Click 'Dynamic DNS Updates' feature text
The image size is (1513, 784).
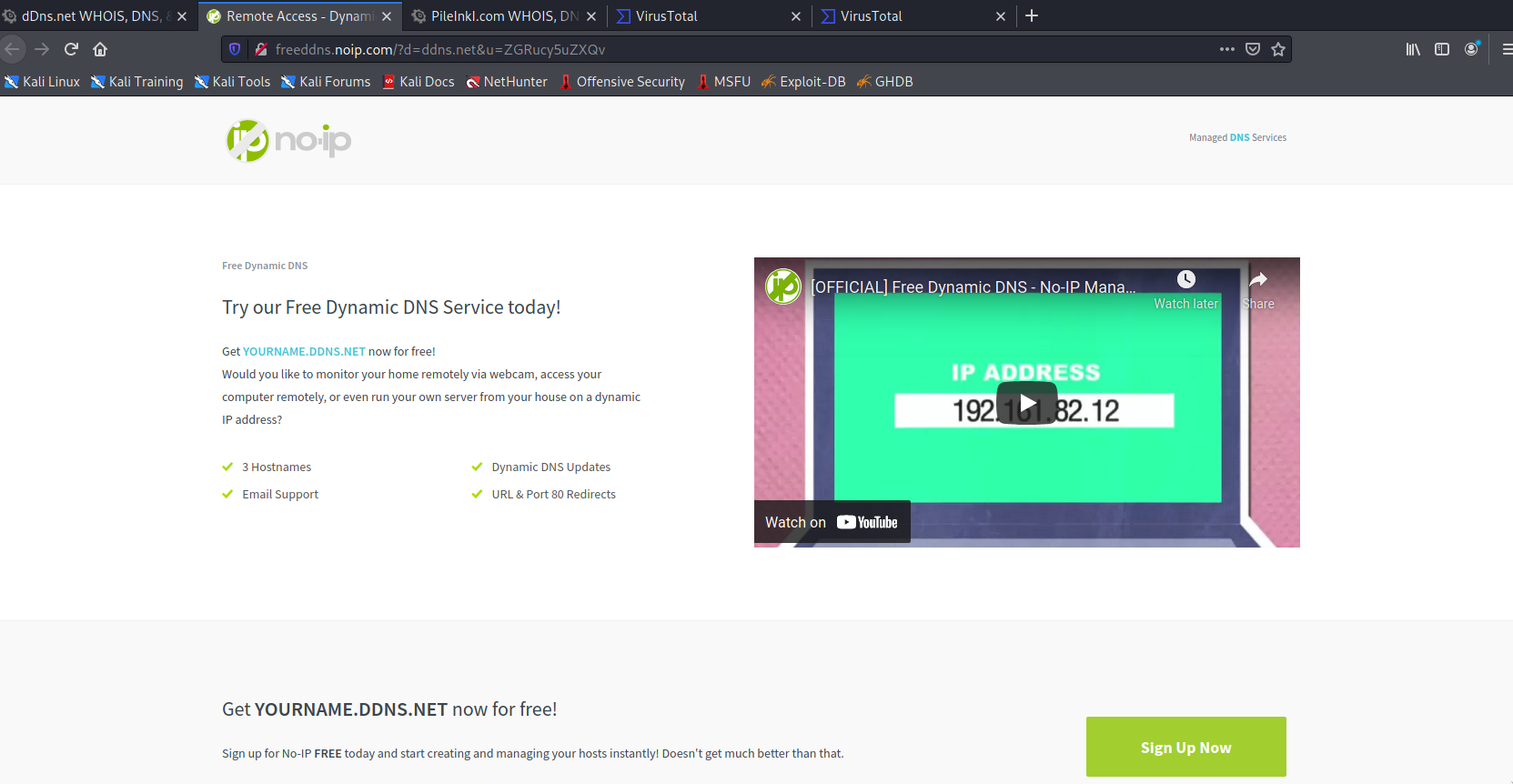[x=551, y=467]
